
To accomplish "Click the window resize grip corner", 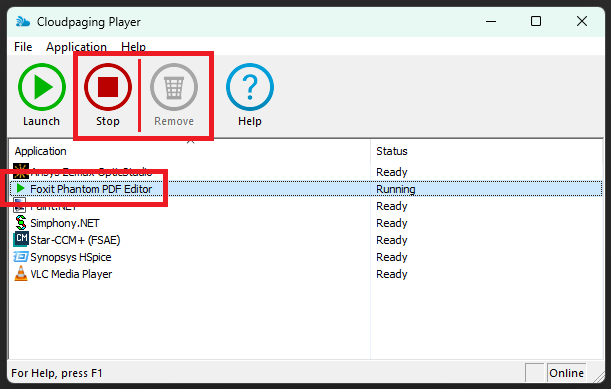I will click(598, 376).
